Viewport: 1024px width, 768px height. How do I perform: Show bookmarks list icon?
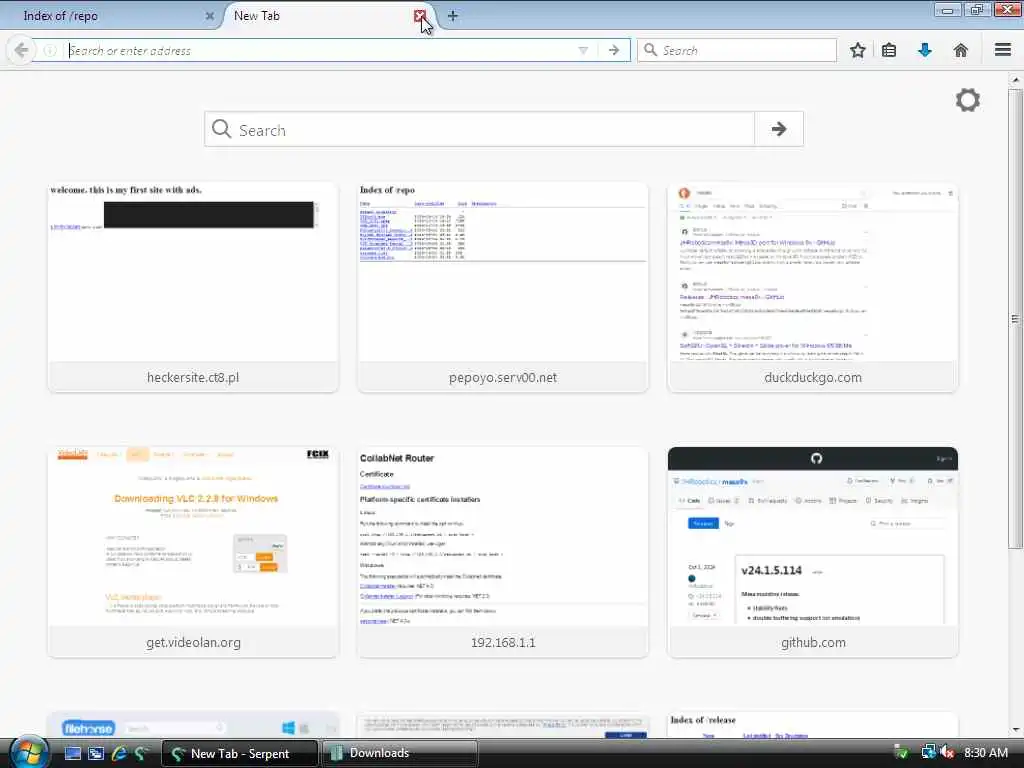[889, 50]
